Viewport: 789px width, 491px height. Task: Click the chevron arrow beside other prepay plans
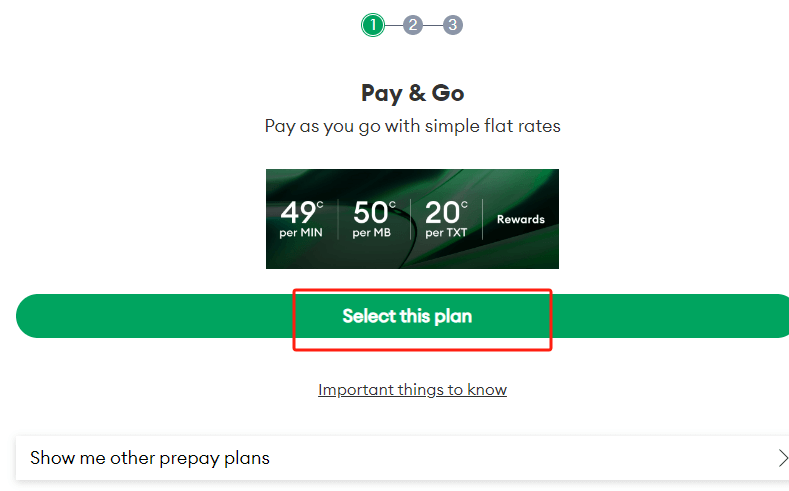click(782, 458)
